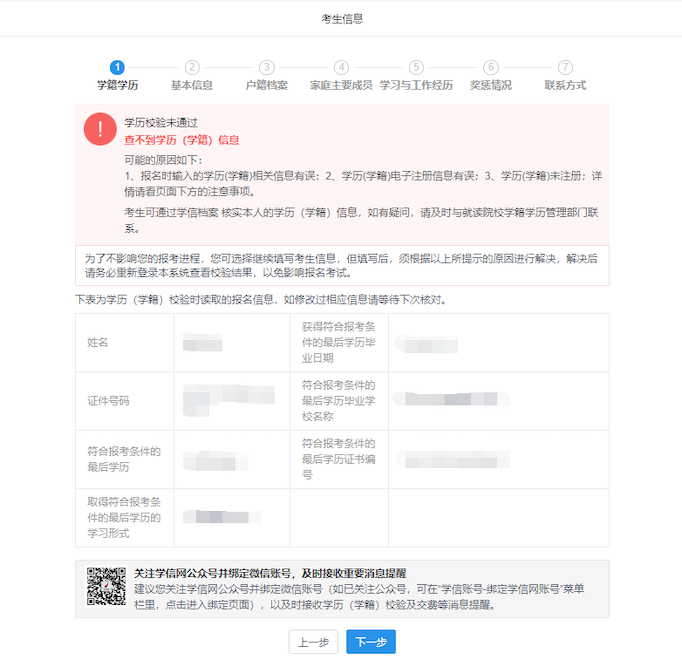Click the 学信网 QR code image

pos(106,587)
